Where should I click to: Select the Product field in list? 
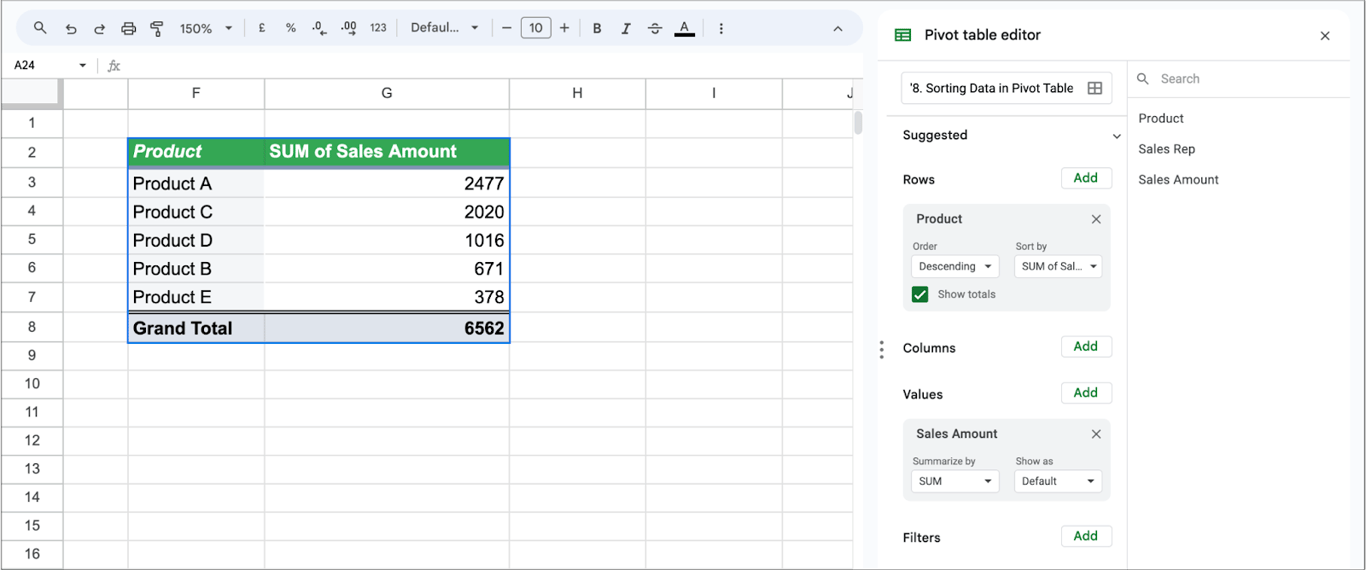point(1160,118)
